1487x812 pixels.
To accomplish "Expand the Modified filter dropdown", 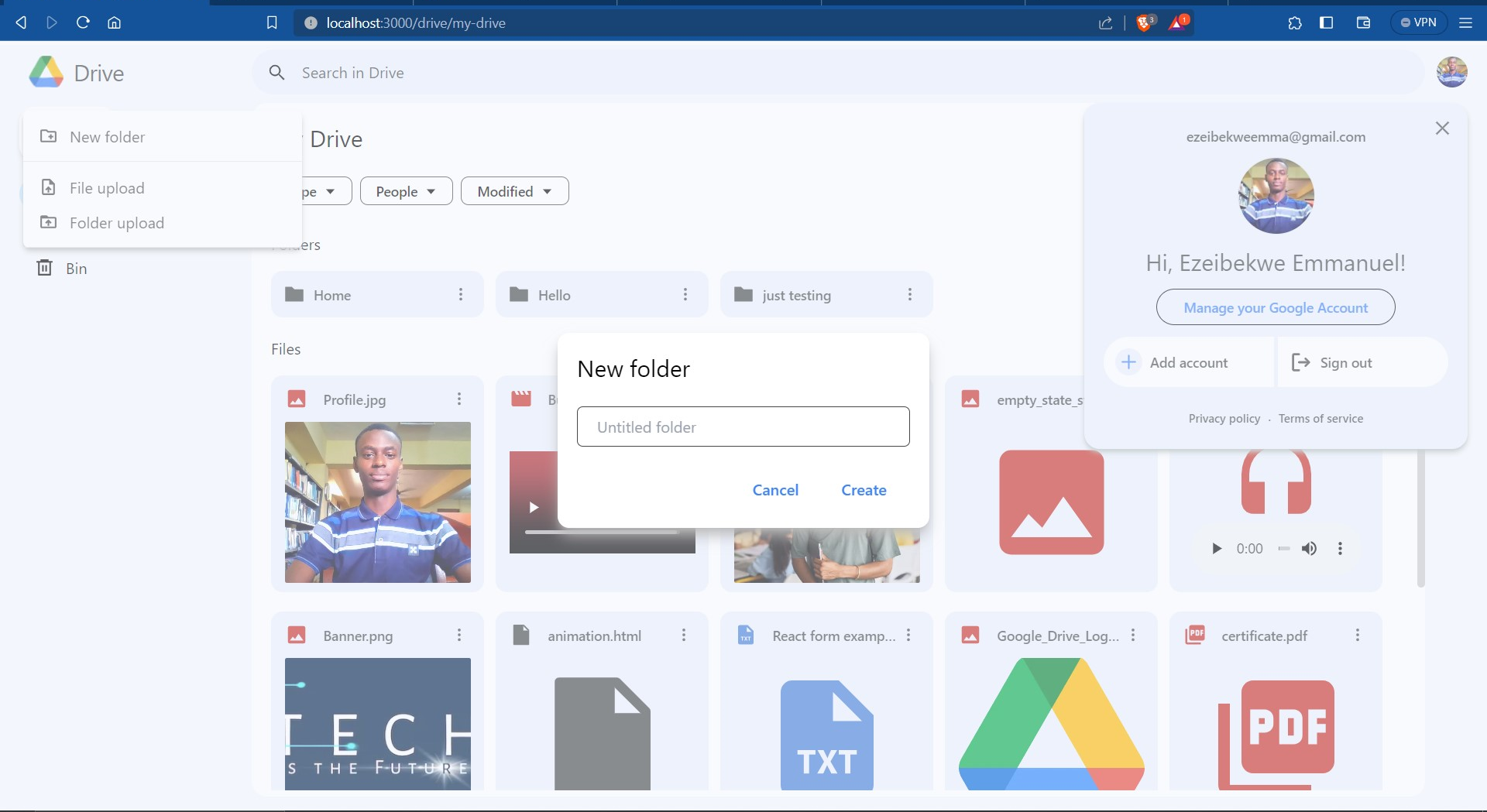I will [x=514, y=191].
